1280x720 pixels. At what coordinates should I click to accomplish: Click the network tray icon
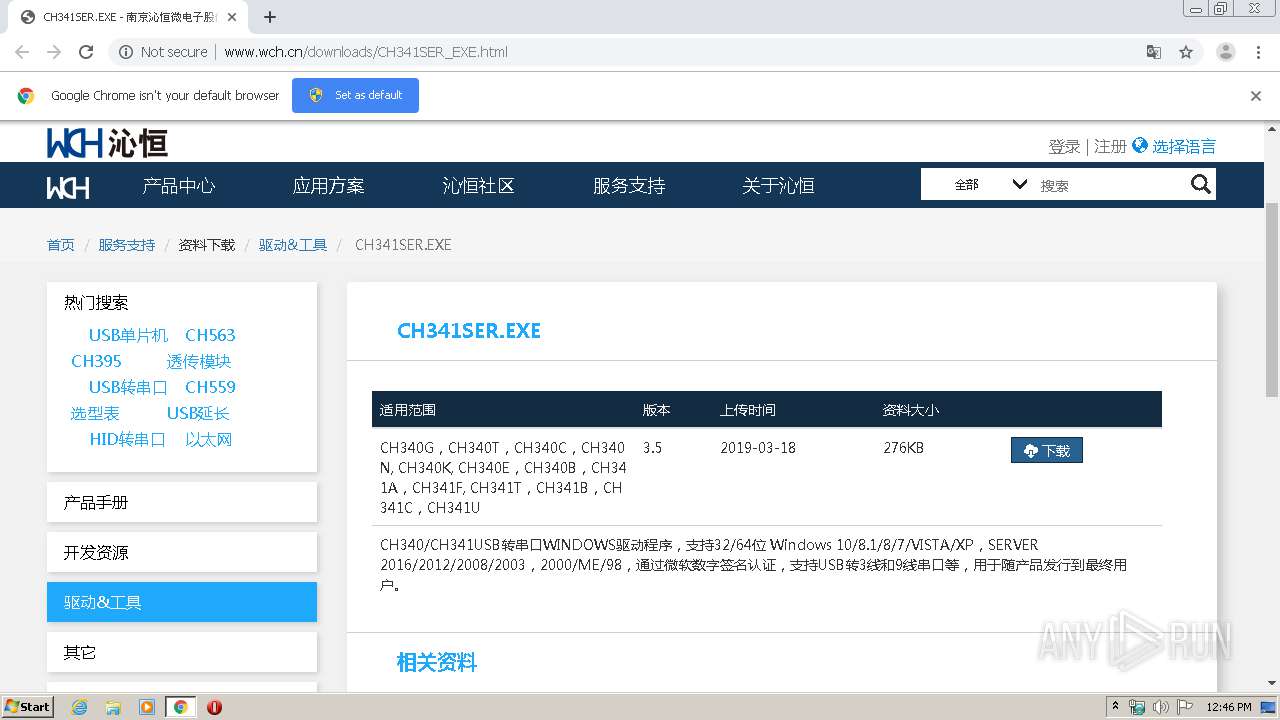coord(1137,707)
